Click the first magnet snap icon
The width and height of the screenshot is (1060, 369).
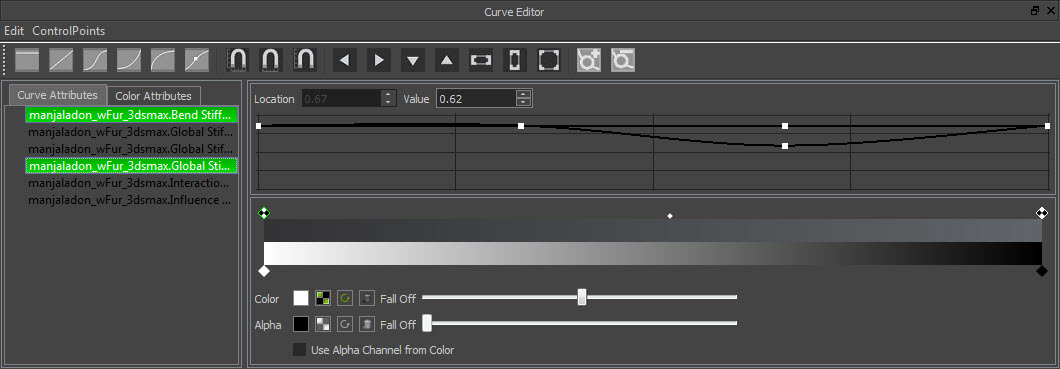point(237,60)
